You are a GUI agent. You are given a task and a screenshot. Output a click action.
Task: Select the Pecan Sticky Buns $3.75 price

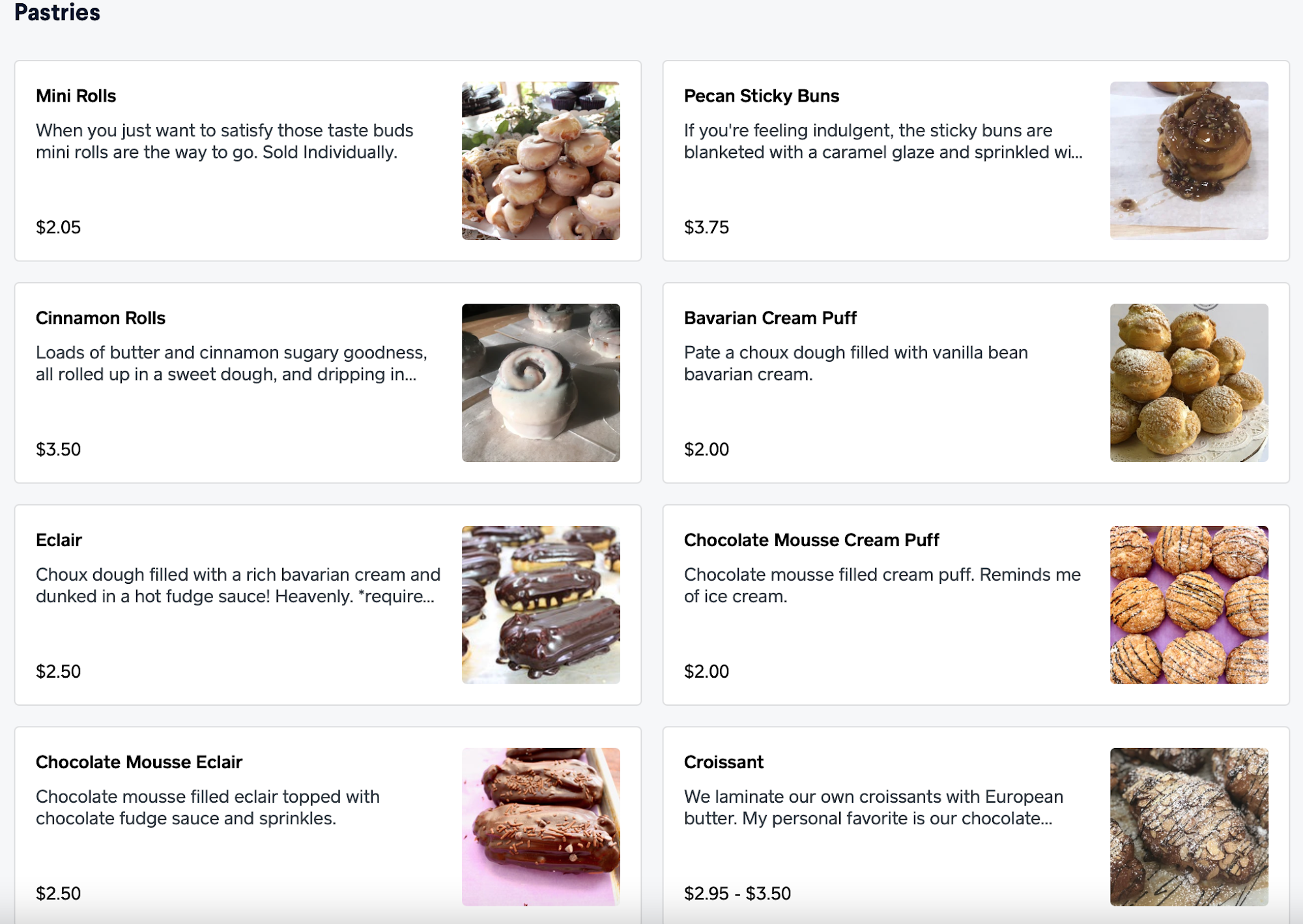706,227
